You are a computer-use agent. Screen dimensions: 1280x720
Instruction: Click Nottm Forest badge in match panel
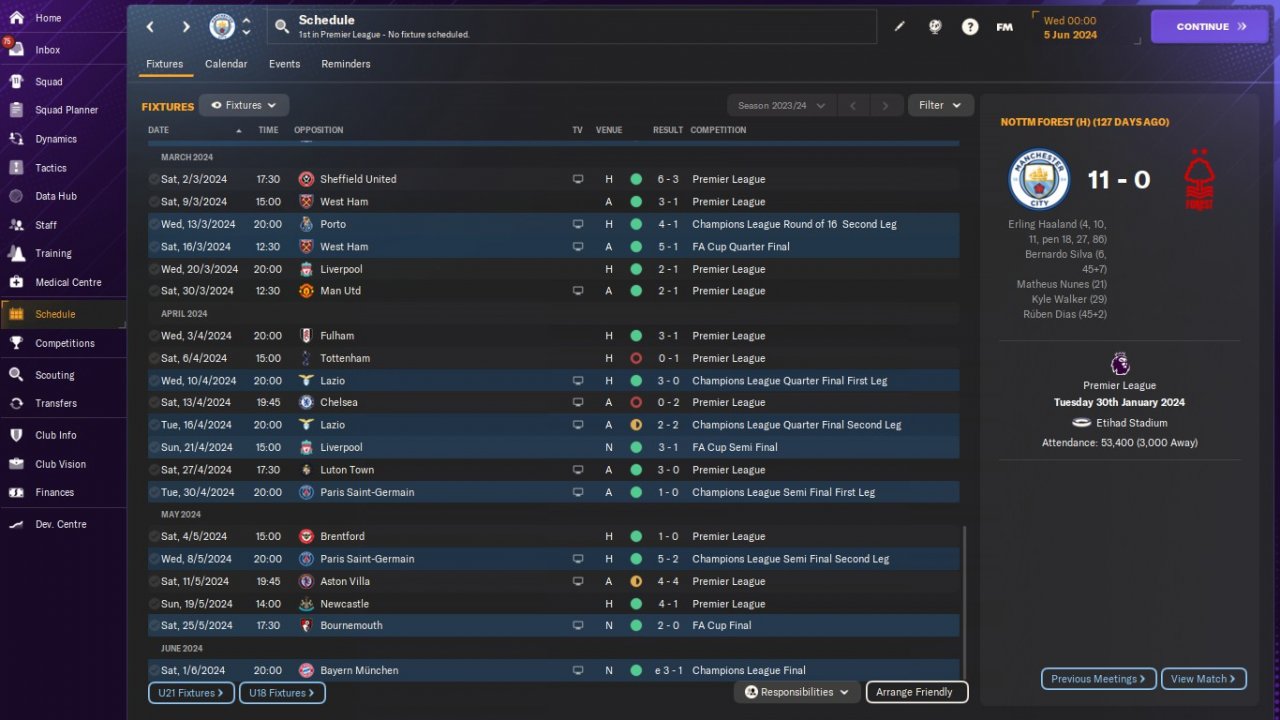1199,180
